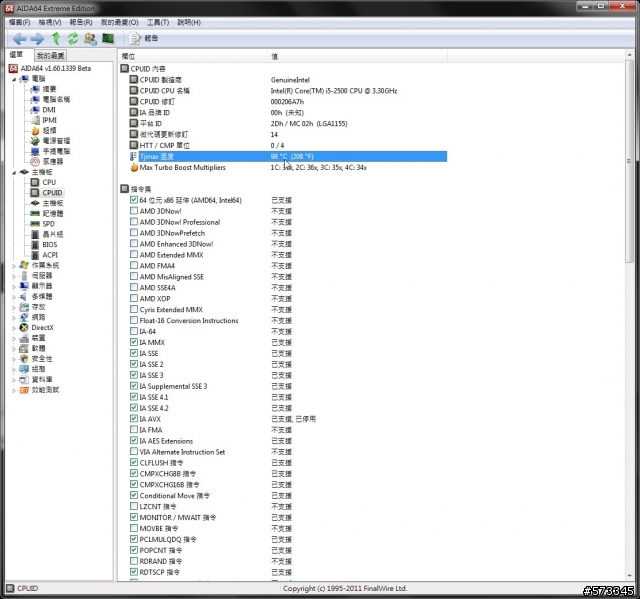This screenshot has height=599, width=640.
Task: Click the green Refresh toolbar icon
Action: pyautogui.click(x=73, y=38)
